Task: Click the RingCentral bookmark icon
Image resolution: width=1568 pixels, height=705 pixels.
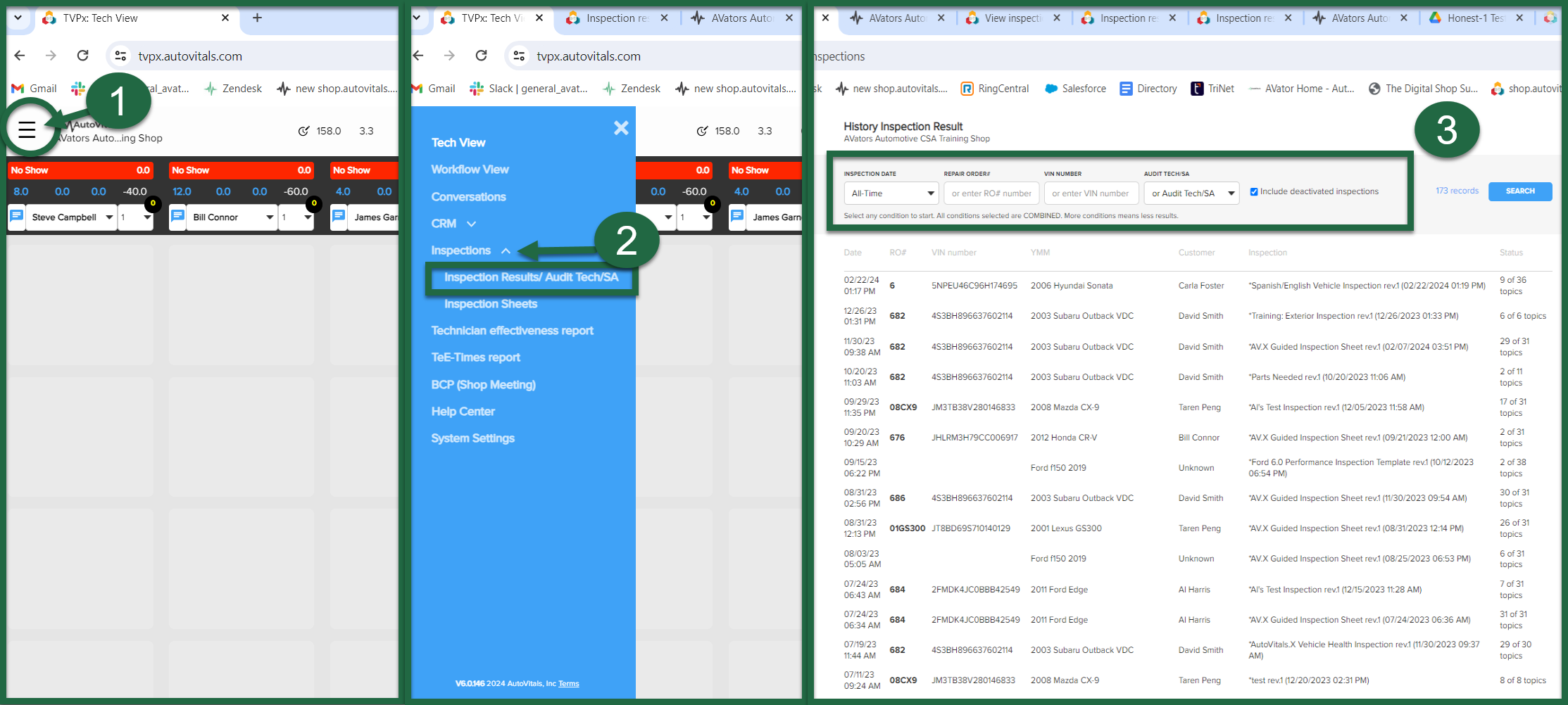Action: coord(967,89)
